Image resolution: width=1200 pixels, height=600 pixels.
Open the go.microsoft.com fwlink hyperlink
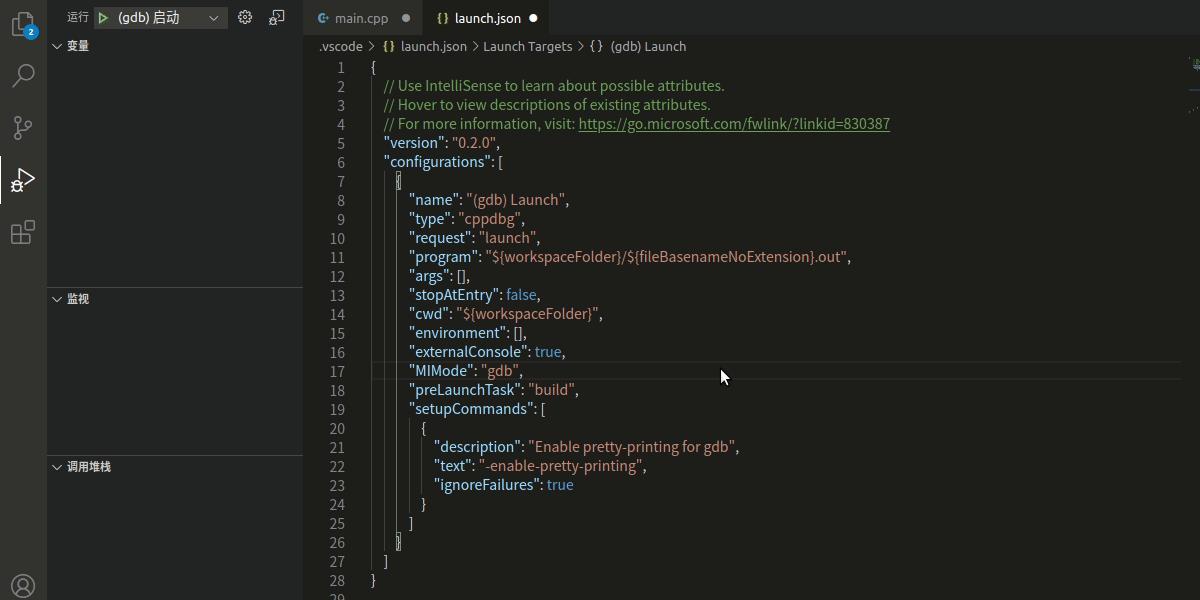[x=733, y=124]
